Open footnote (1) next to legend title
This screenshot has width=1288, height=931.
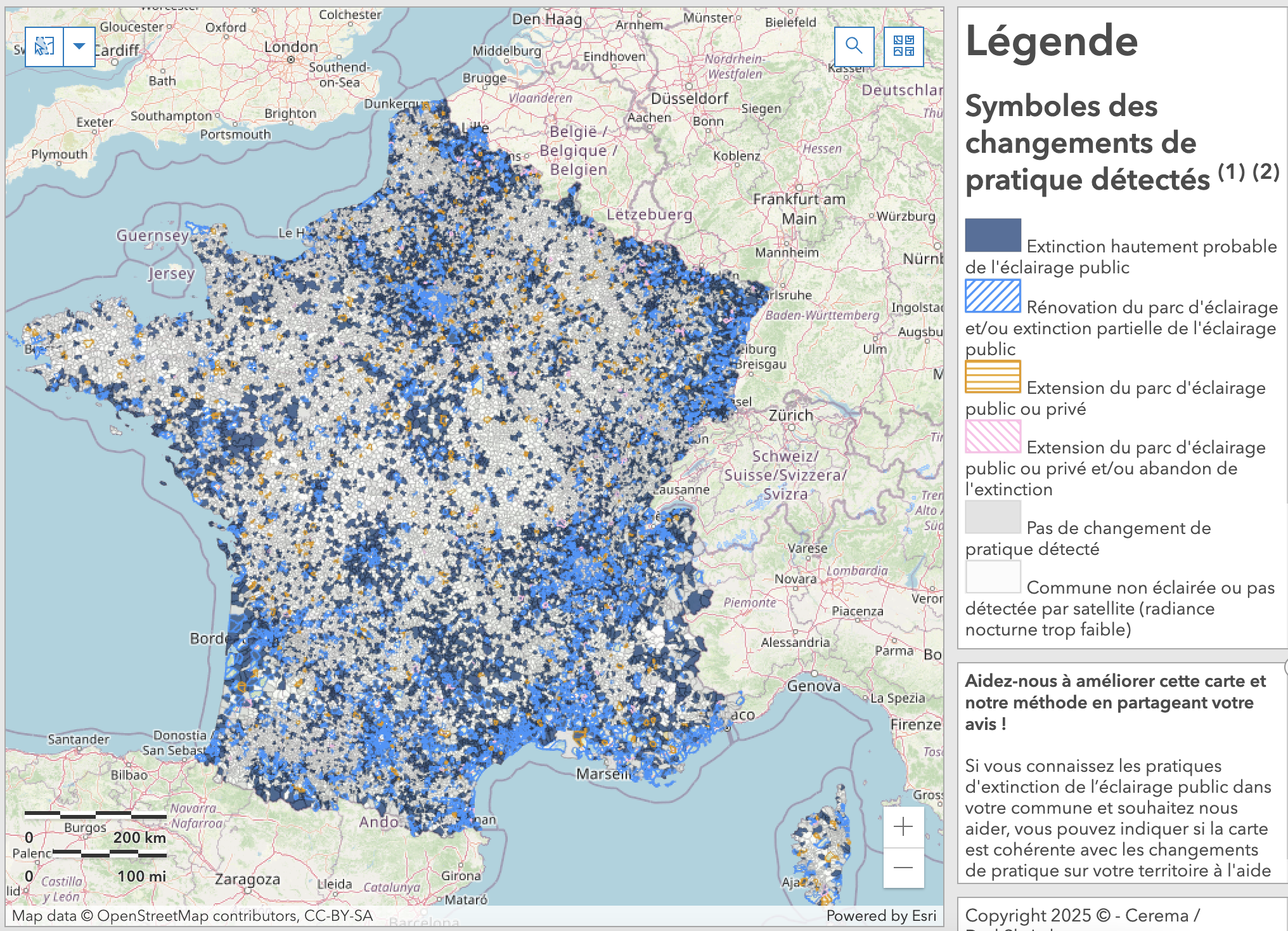[x=1231, y=173]
